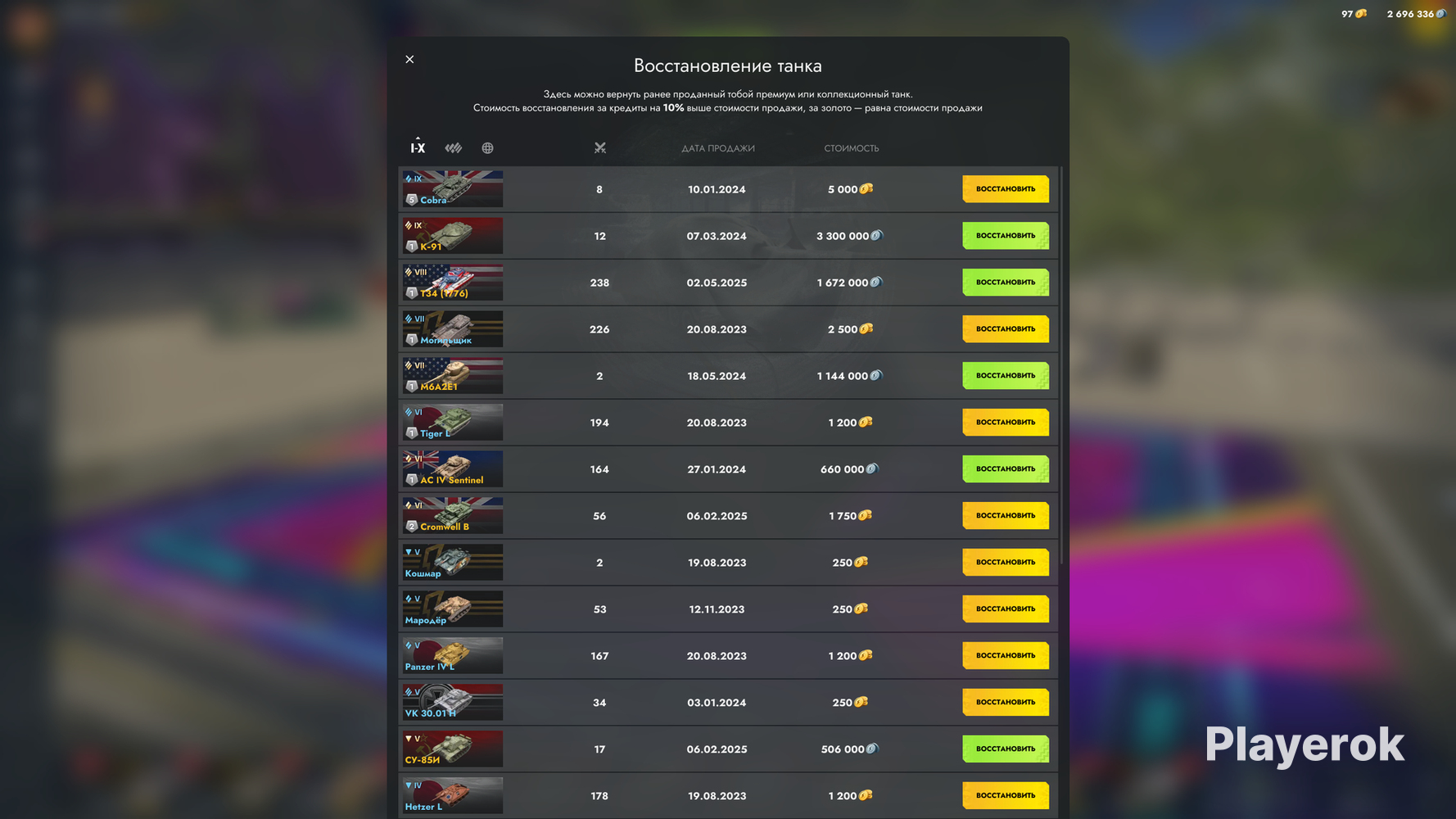Click the credits balance of 2 696 336
1456x819 pixels.
(x=1410, y=14)
